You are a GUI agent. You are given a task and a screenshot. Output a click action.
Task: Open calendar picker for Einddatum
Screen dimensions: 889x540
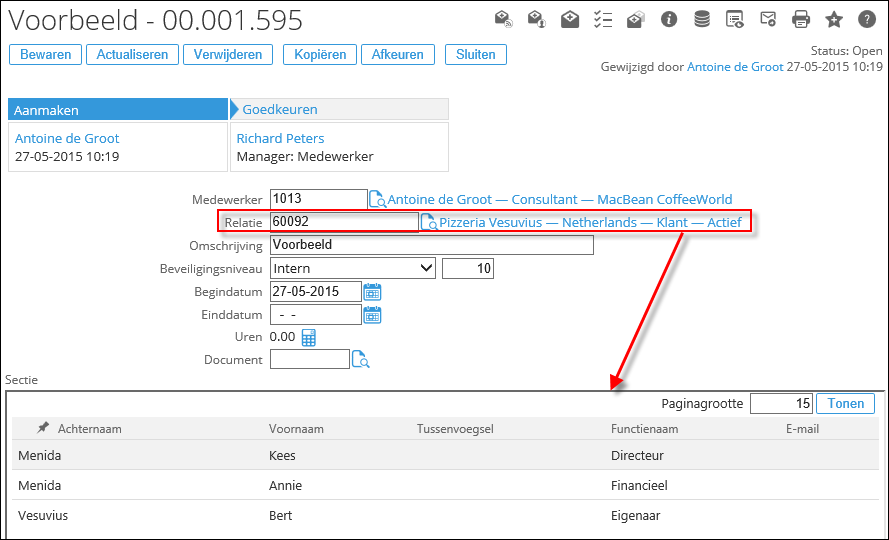[x=372, y=315]
